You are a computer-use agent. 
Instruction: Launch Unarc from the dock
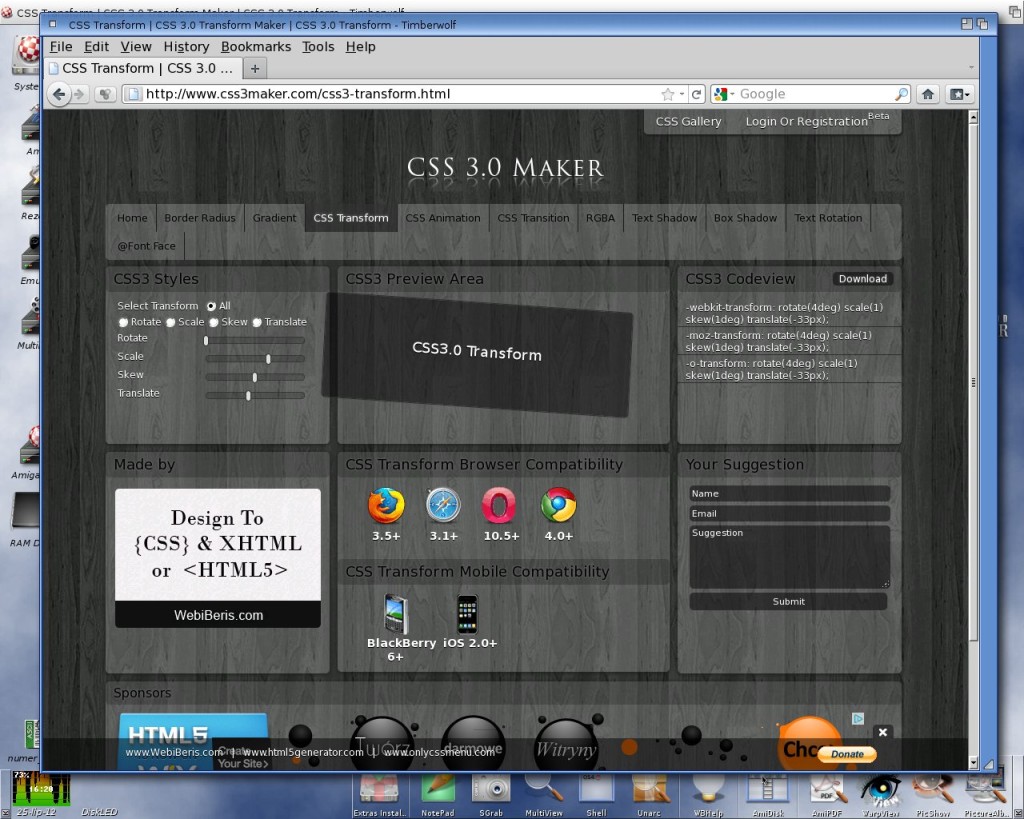[649, 793]
